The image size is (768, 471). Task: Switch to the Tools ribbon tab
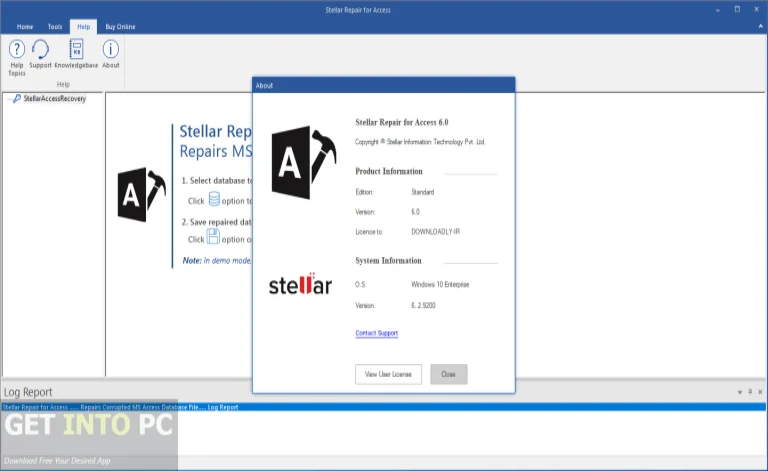[55, 27]
